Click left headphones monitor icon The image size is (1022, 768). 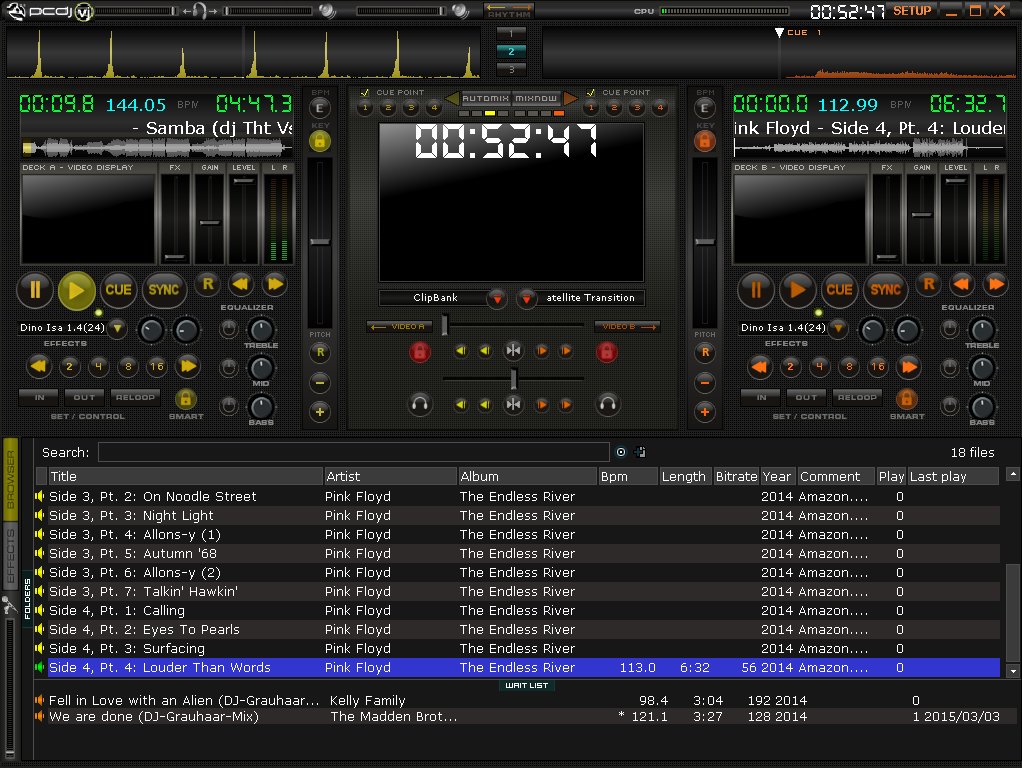click(421, 404)
